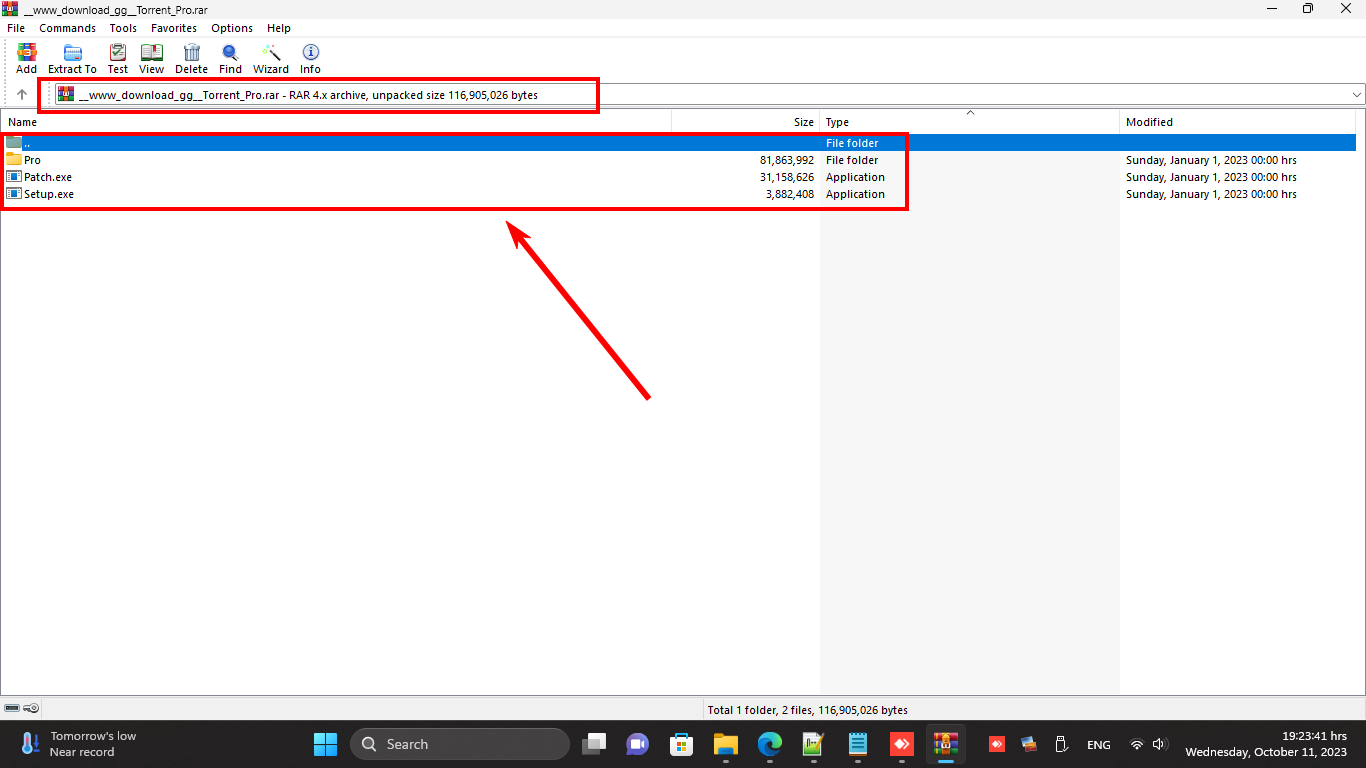Click the WinRAR taskbar icon
Image resolution: width=1366 pixels, height=768 pixels.
pyautogui.click(x=946, y=744)
